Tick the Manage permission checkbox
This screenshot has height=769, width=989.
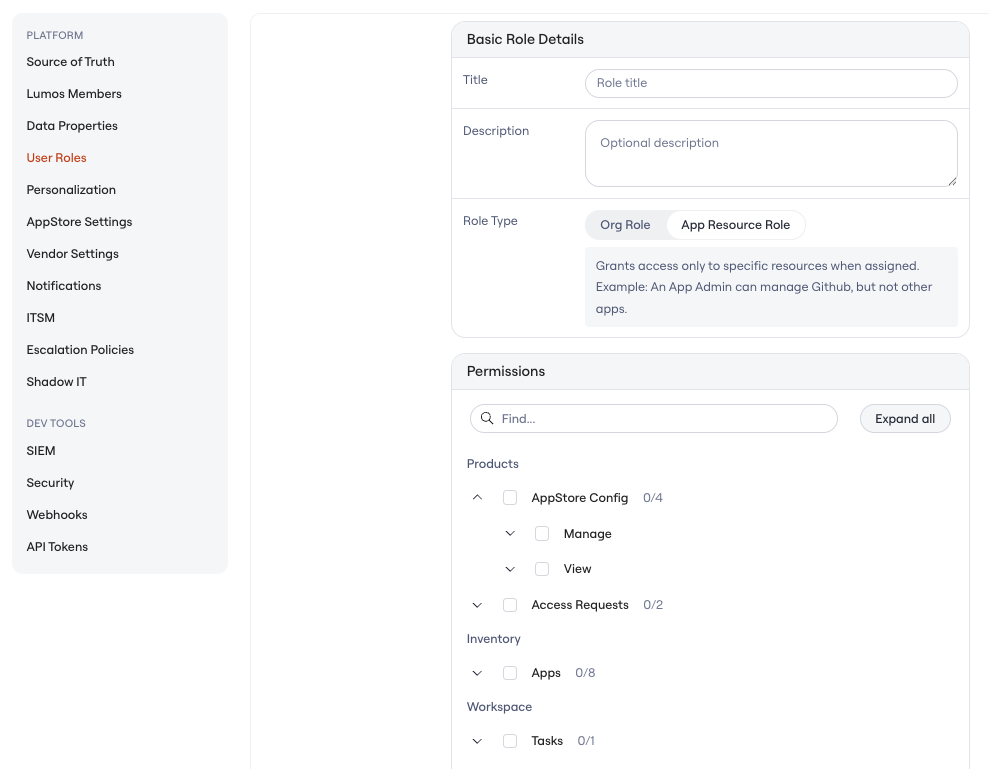[x=542, y=534]
